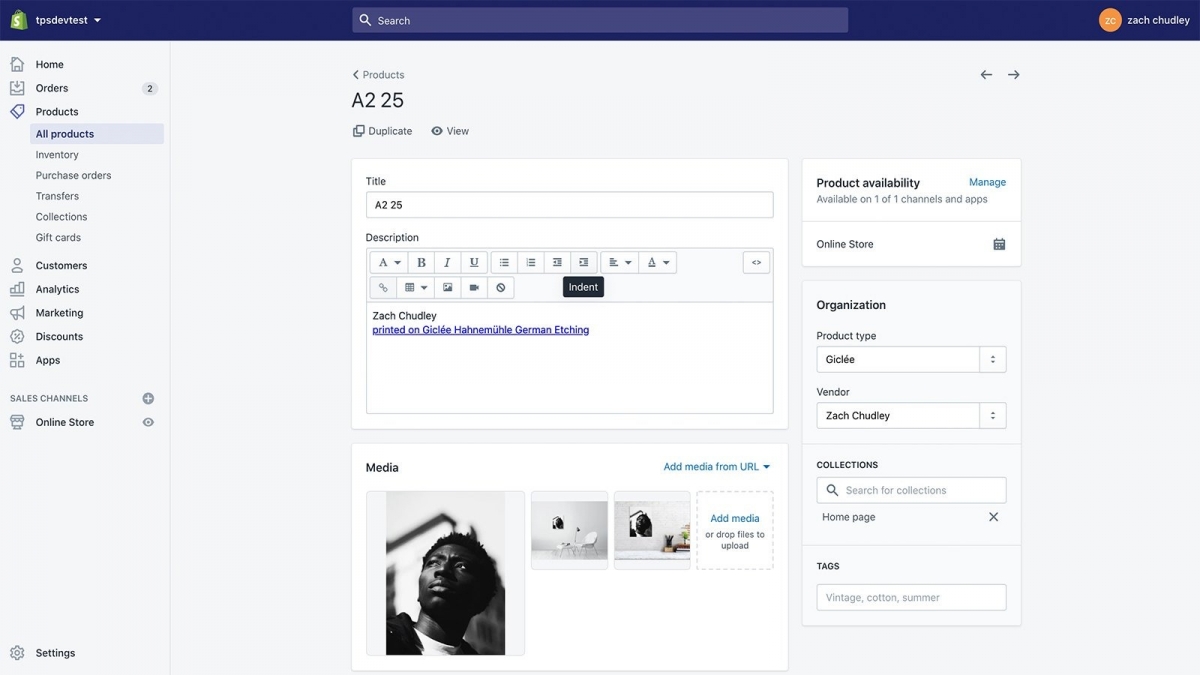Open the text formatting style dropdown

tap(387, 261)
